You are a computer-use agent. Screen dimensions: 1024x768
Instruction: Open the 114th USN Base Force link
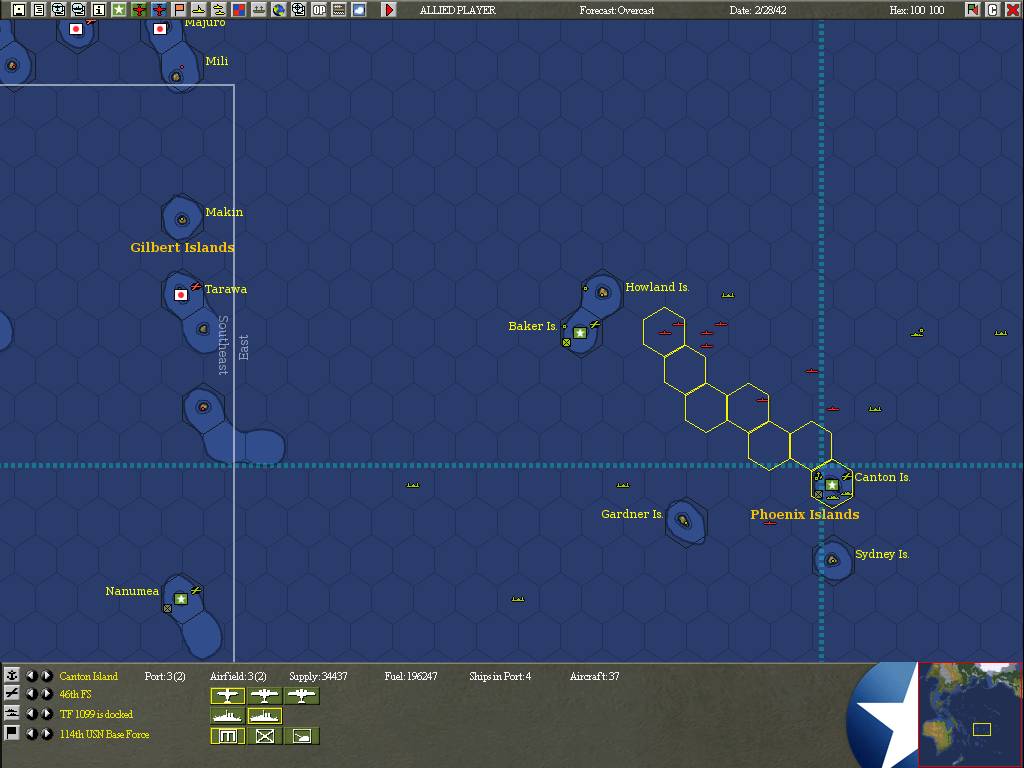(104, 734)
